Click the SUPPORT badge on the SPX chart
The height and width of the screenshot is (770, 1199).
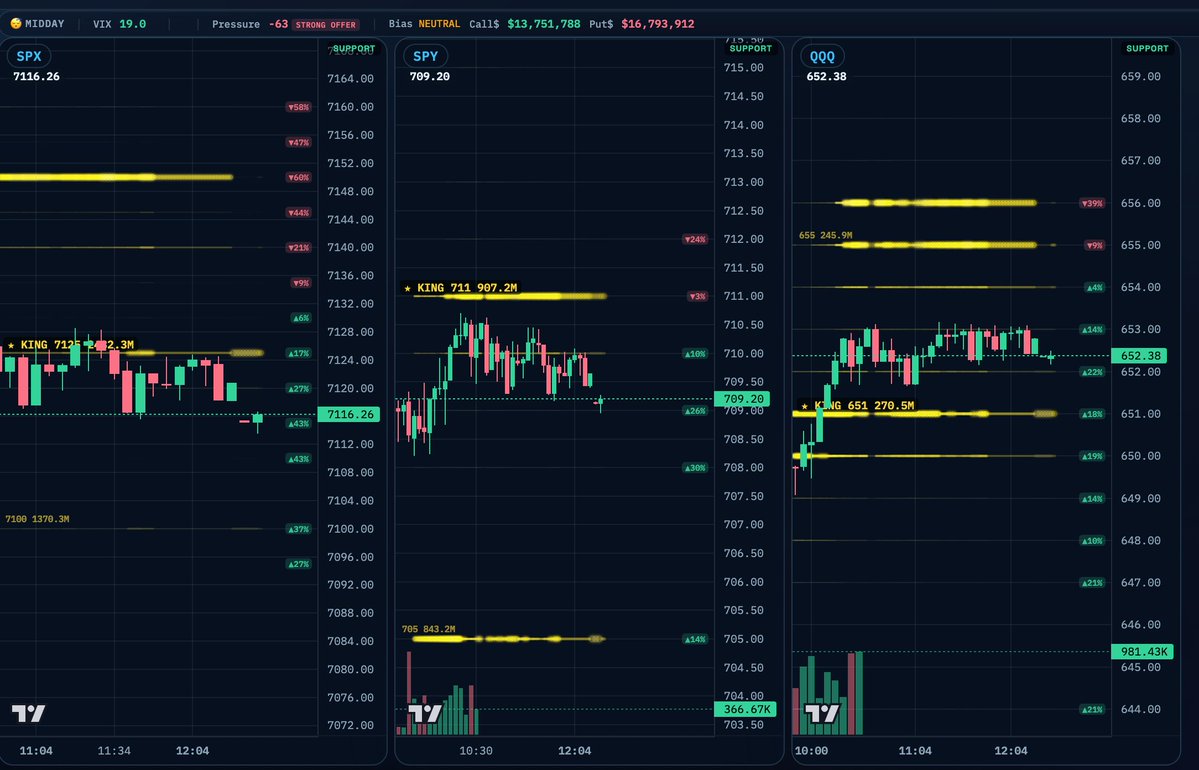click(x=354, y=48)
